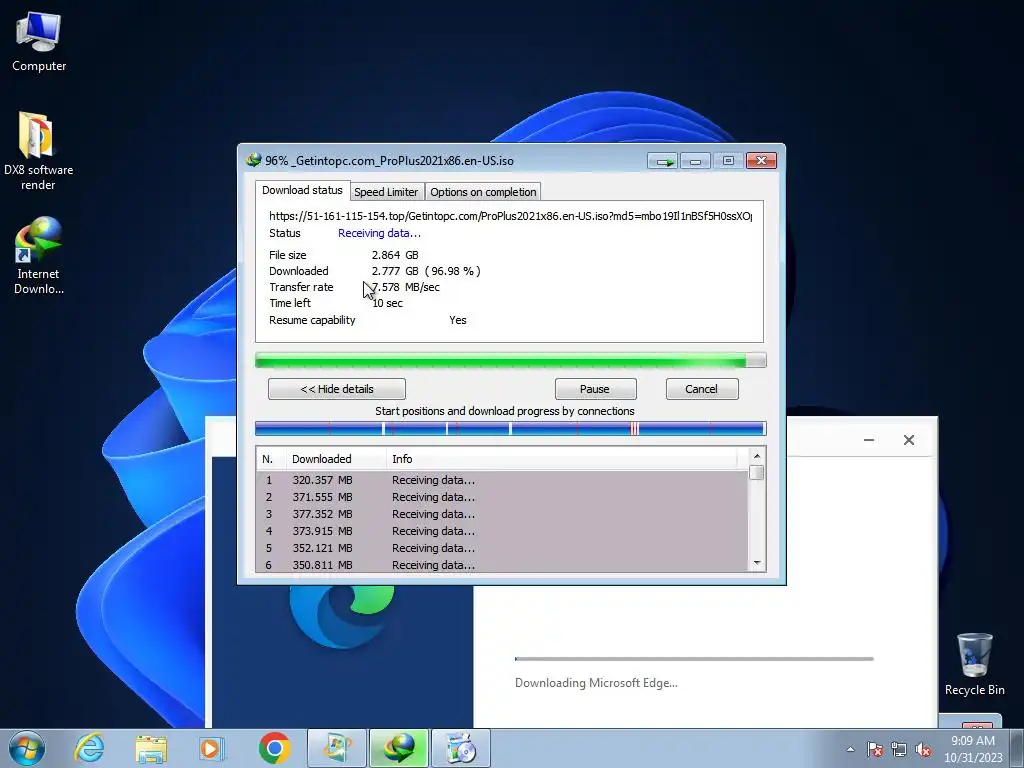1024x768 pixels.
Task: Pause the download
Action: coord(595,389)
